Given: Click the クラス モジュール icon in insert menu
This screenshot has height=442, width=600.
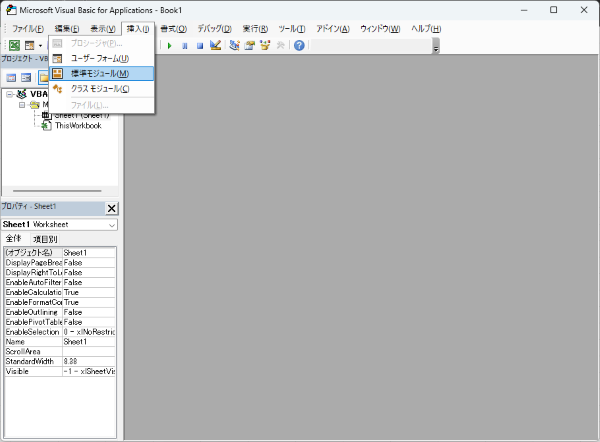Looking at the screenshot, I should point(57,89).
